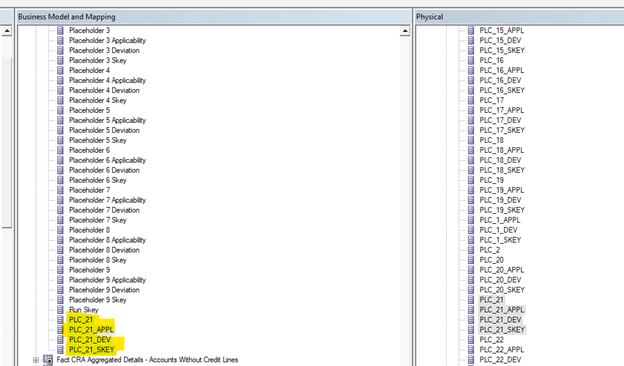This screenshot has width=624, height=366.
Task: Click the physical column icon beside PLC_17_DEV
Action: point(471,120)
